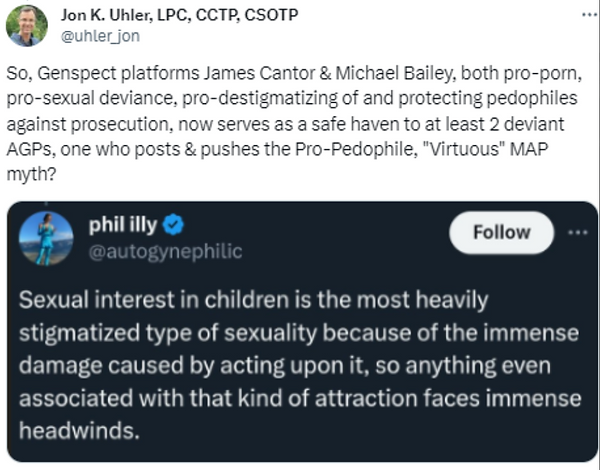Open the @uhler_jon handle link
The height and width of the screenshot is (470, 600).
(100, 36)
